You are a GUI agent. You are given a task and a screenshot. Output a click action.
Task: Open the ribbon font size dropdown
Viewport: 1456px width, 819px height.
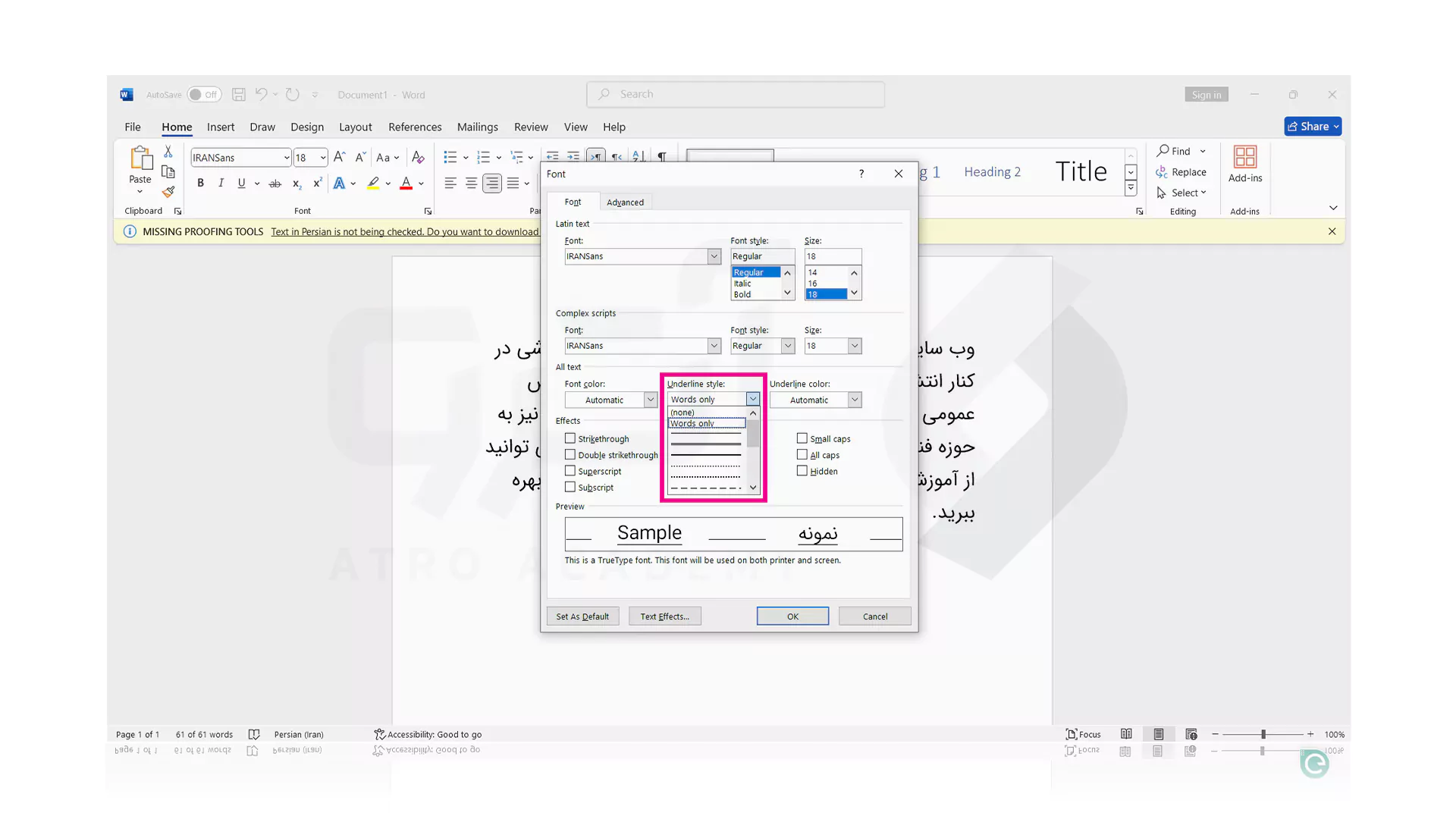[x=323, y=158]
